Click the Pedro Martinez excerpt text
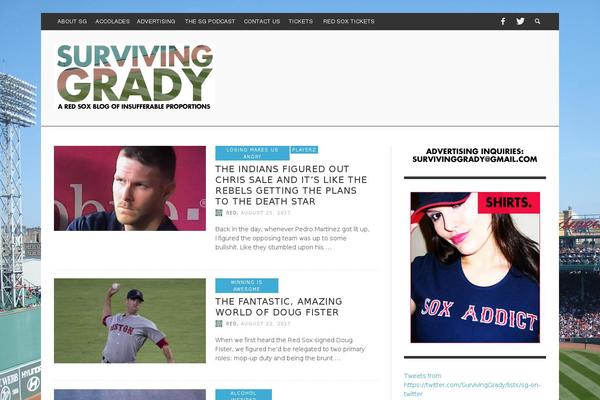Screen dimensions: 600x400 [x=292, y=238]
